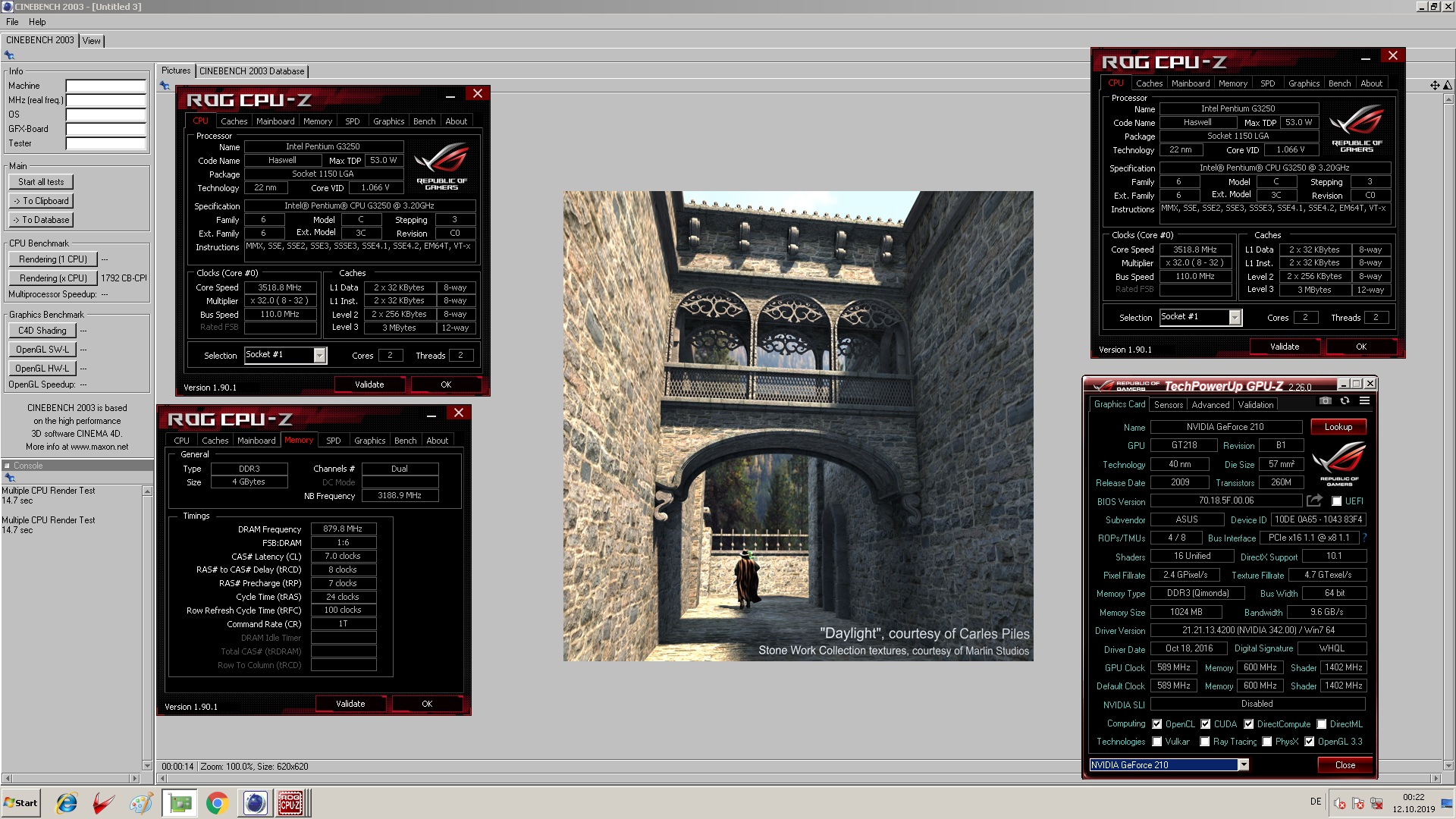Click the BIOS export share icon in GPU-Z
This screenshot has width=1456, height=819.
pyautogui.click(x=1314, y=500)
